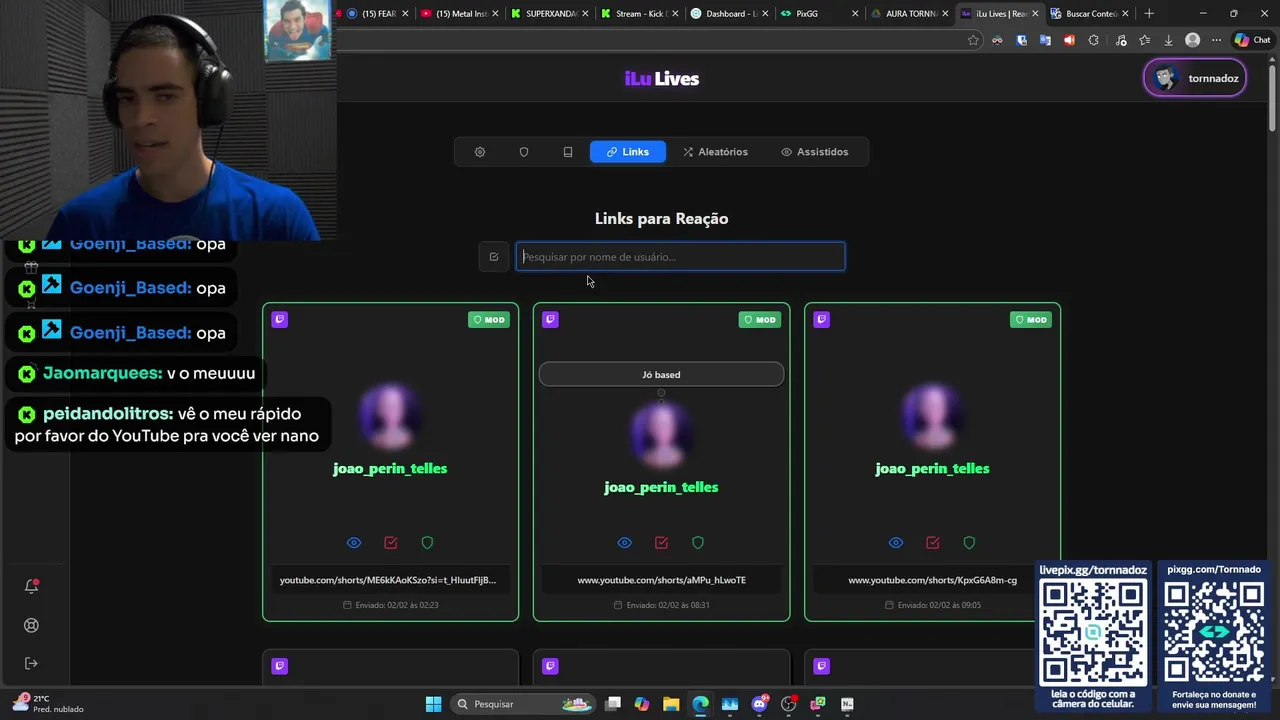
Task: Open the Copilot Chat button
Action: (1252, 40)
